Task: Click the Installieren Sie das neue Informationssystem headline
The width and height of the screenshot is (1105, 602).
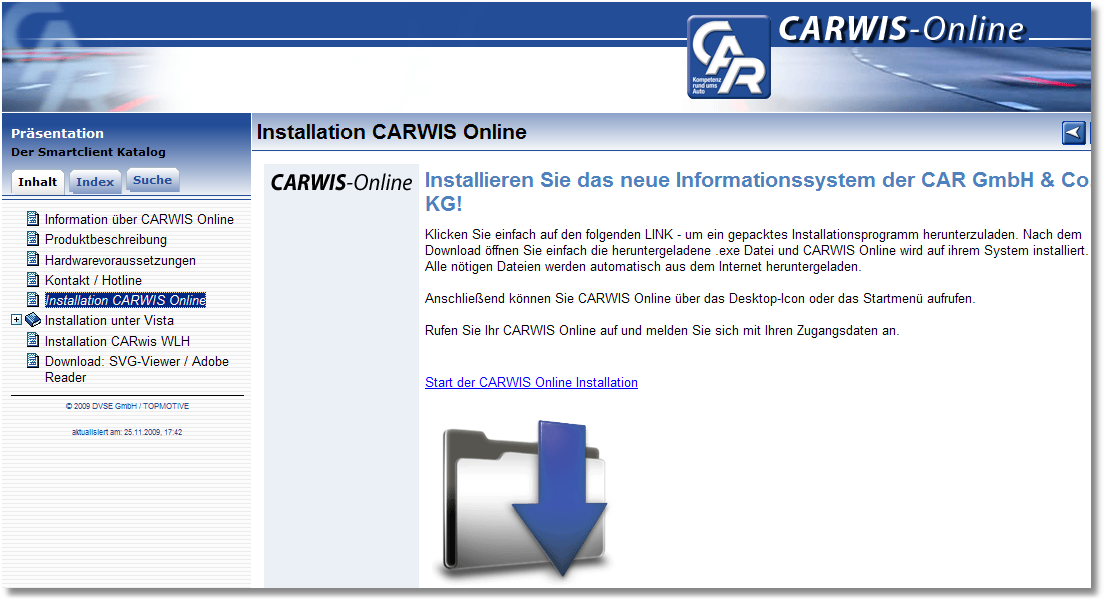Action: (x=756, y=192)
